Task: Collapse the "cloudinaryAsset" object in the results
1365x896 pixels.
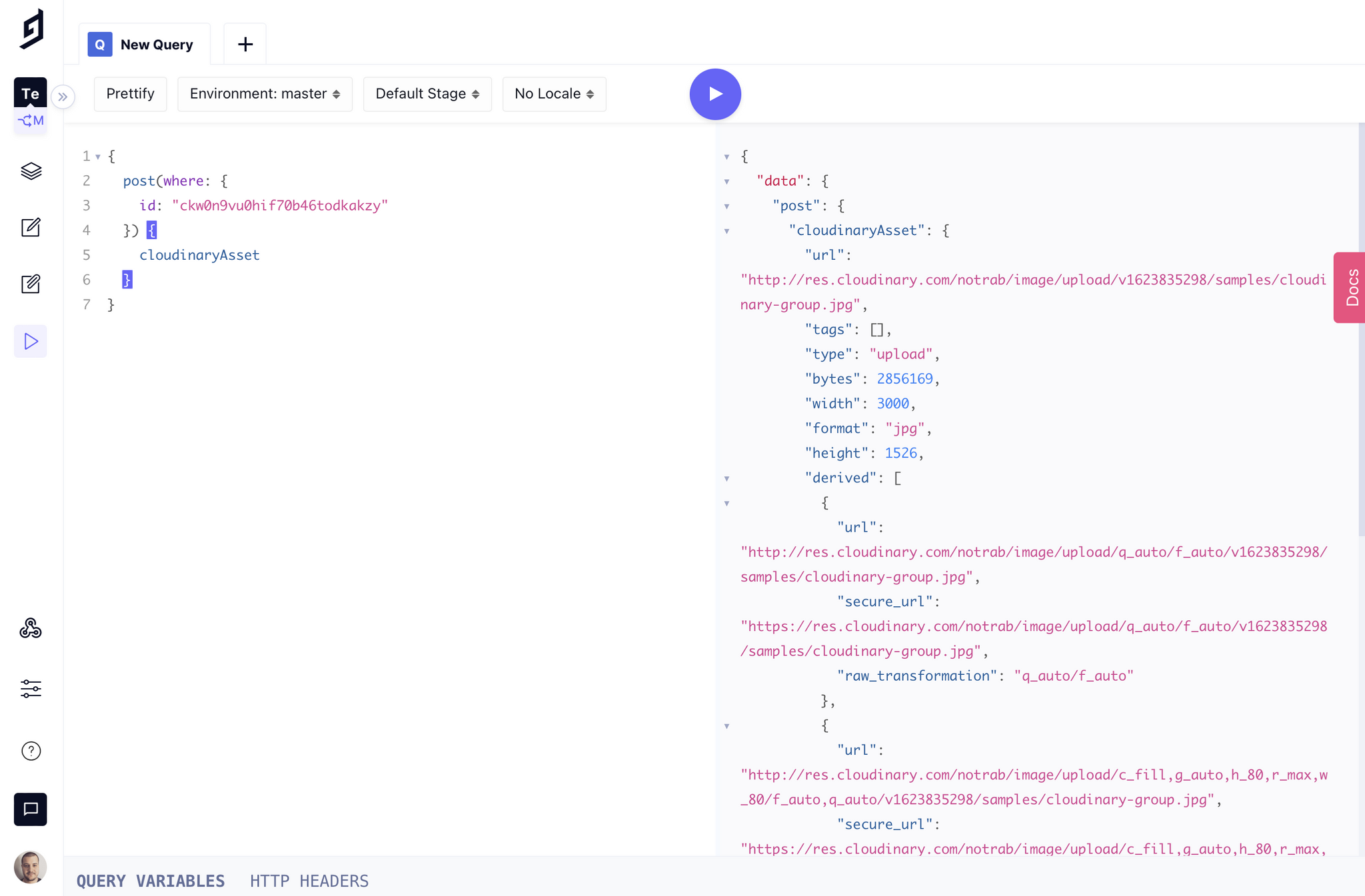Action: point(726,231)
